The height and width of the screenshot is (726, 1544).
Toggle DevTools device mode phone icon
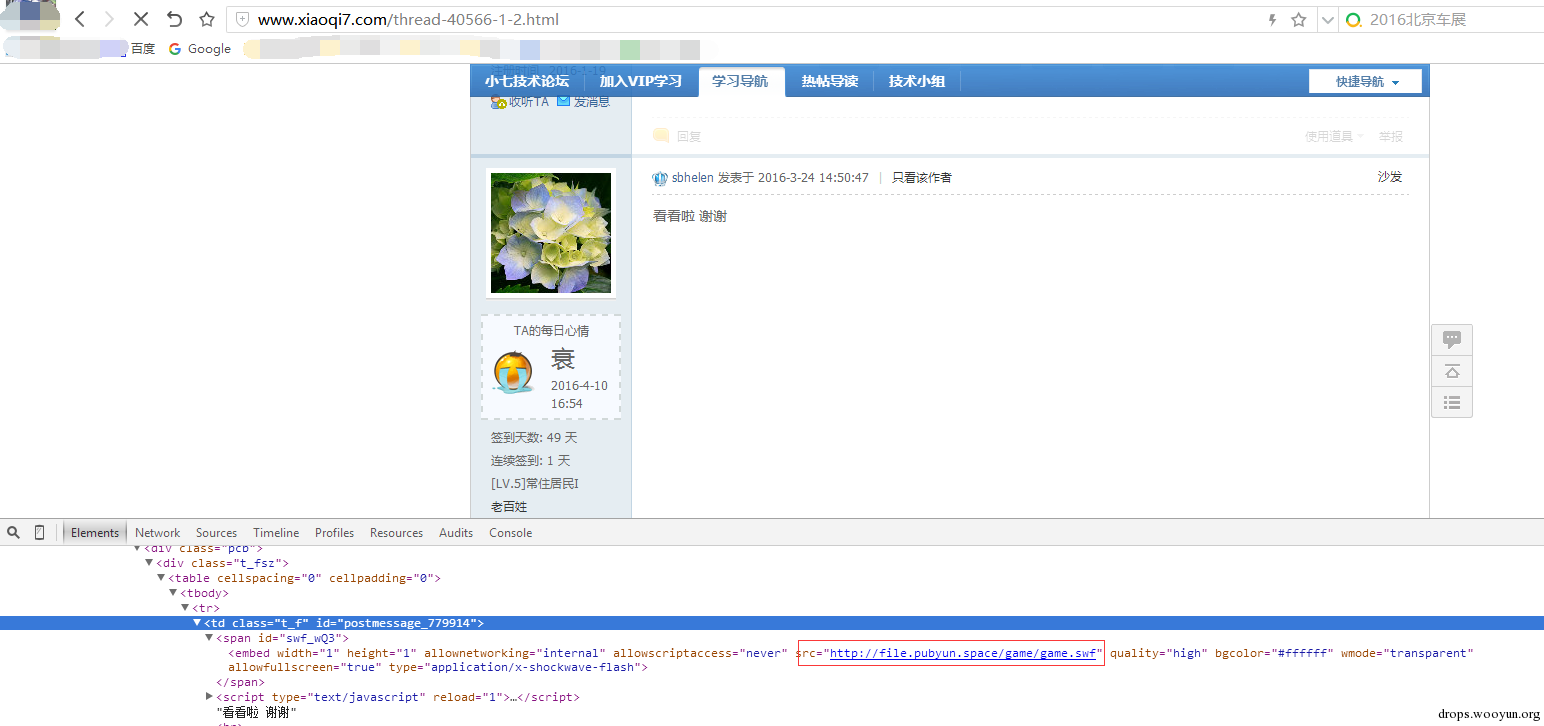click(40, 532)
